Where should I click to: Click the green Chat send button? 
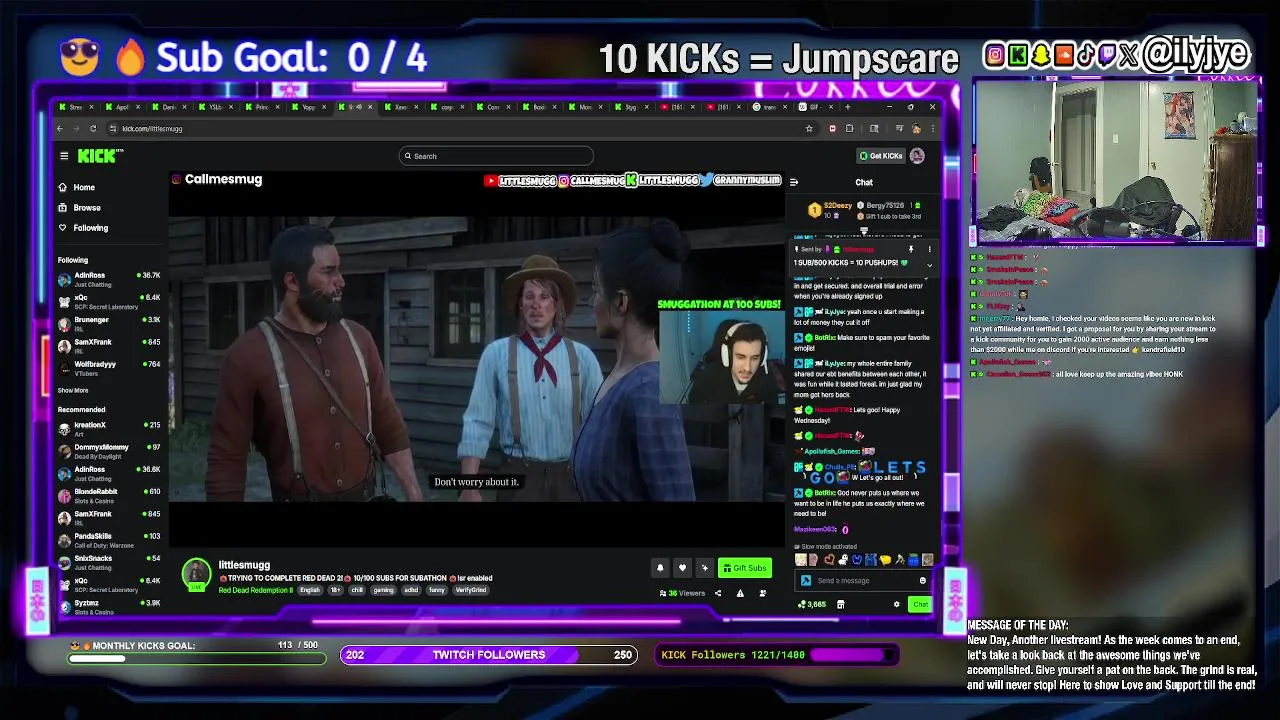point(920,604)
